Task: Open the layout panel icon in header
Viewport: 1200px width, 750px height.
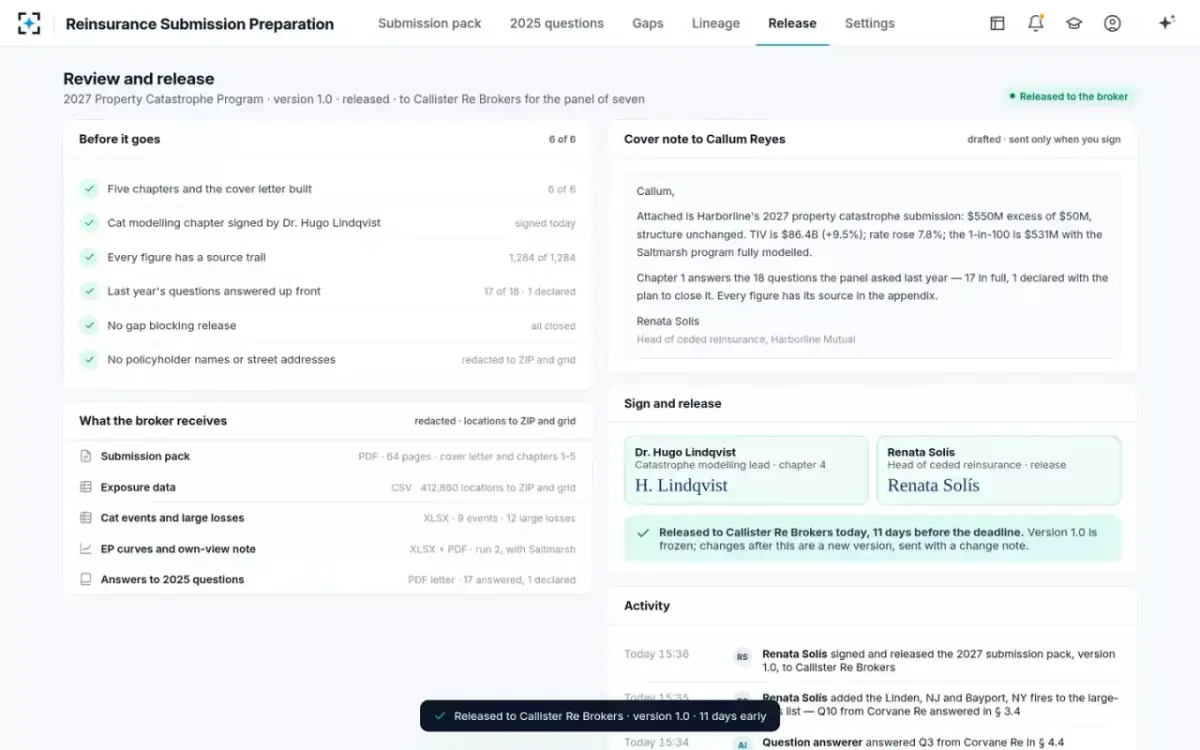Action: pyautogui.click(x=997, y=23)
